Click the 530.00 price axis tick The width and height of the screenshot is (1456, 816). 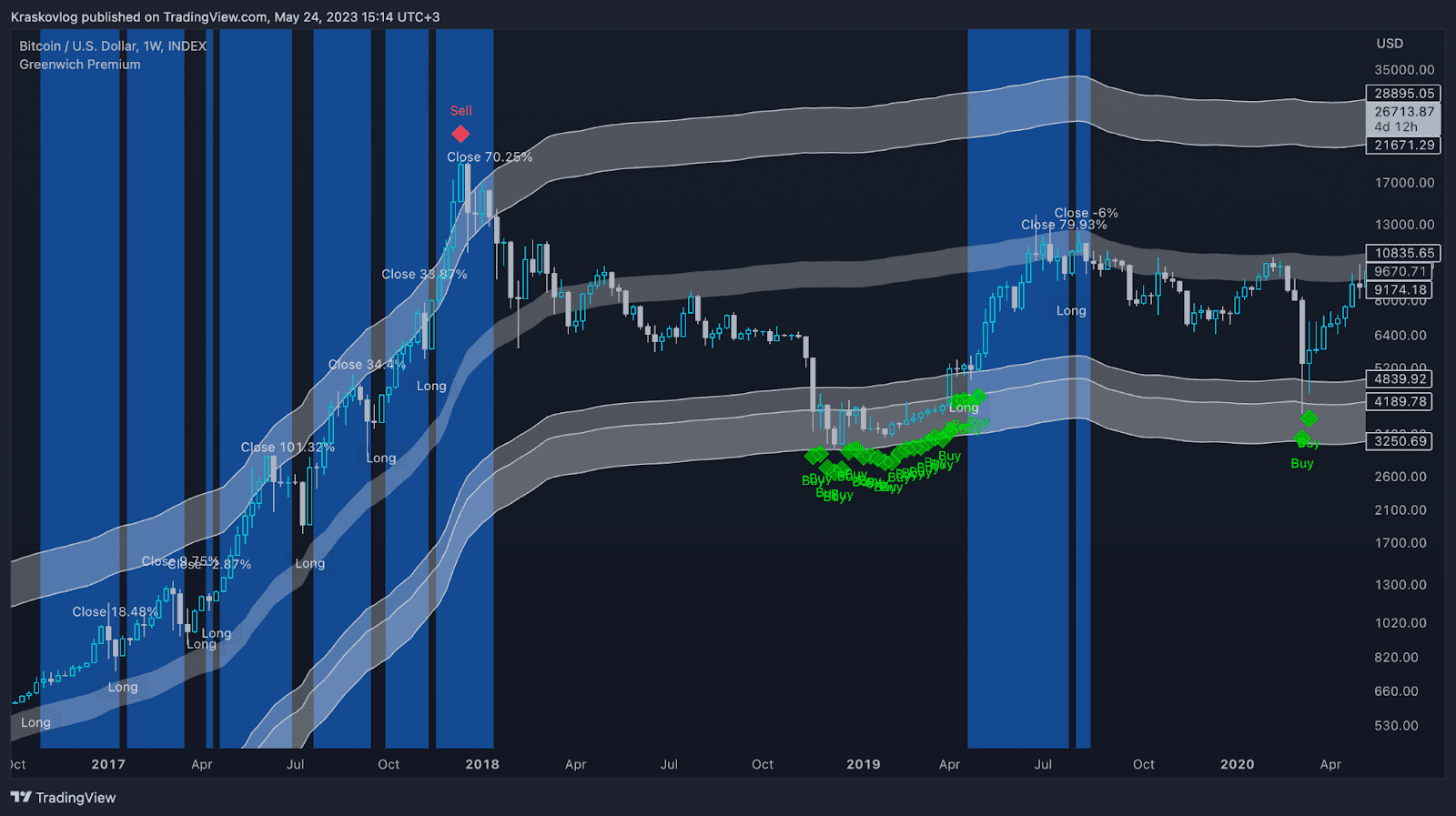[x=1397, y=726]
